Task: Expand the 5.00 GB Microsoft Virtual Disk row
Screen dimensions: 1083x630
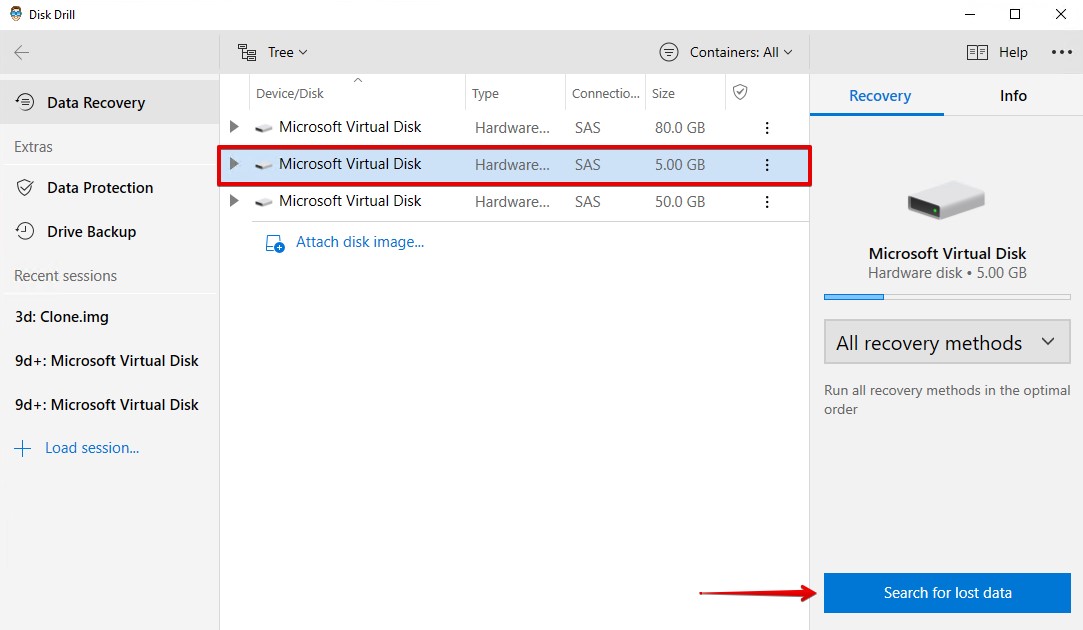Action: pyautogui.click(x=234, y=164)
